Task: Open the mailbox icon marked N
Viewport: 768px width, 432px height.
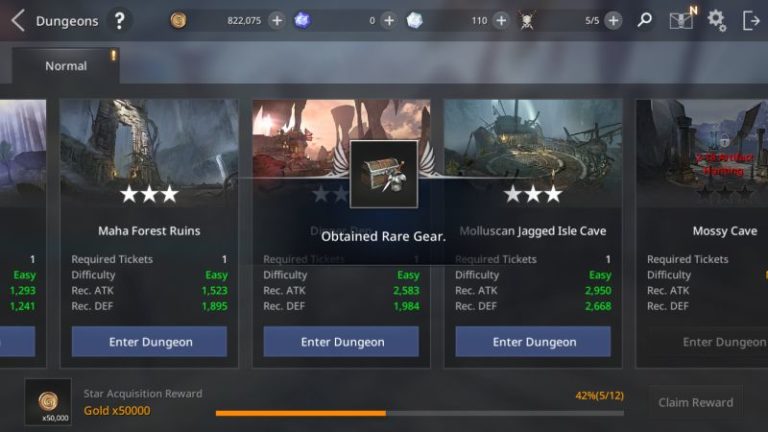Action: (x=682, y=19)
